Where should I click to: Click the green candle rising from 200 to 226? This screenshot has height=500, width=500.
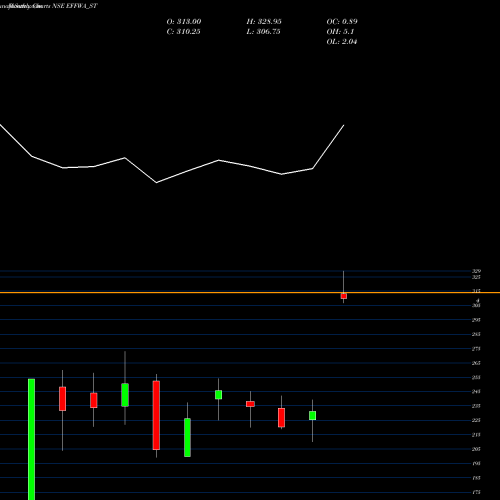click(187, 437)
